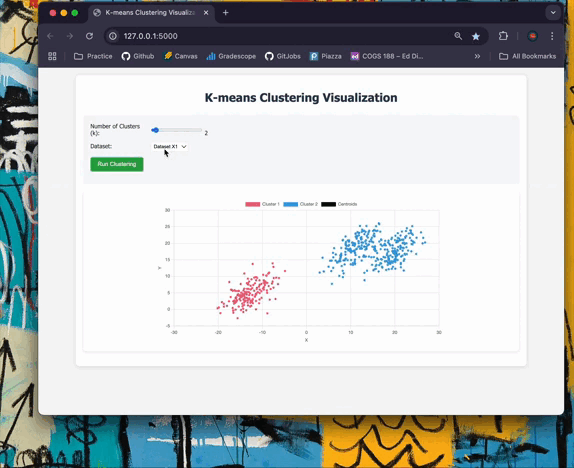This screenshot has width=574, height=468.
Task: Open a new tab with the plus button
Action: (x=226, y=12)
